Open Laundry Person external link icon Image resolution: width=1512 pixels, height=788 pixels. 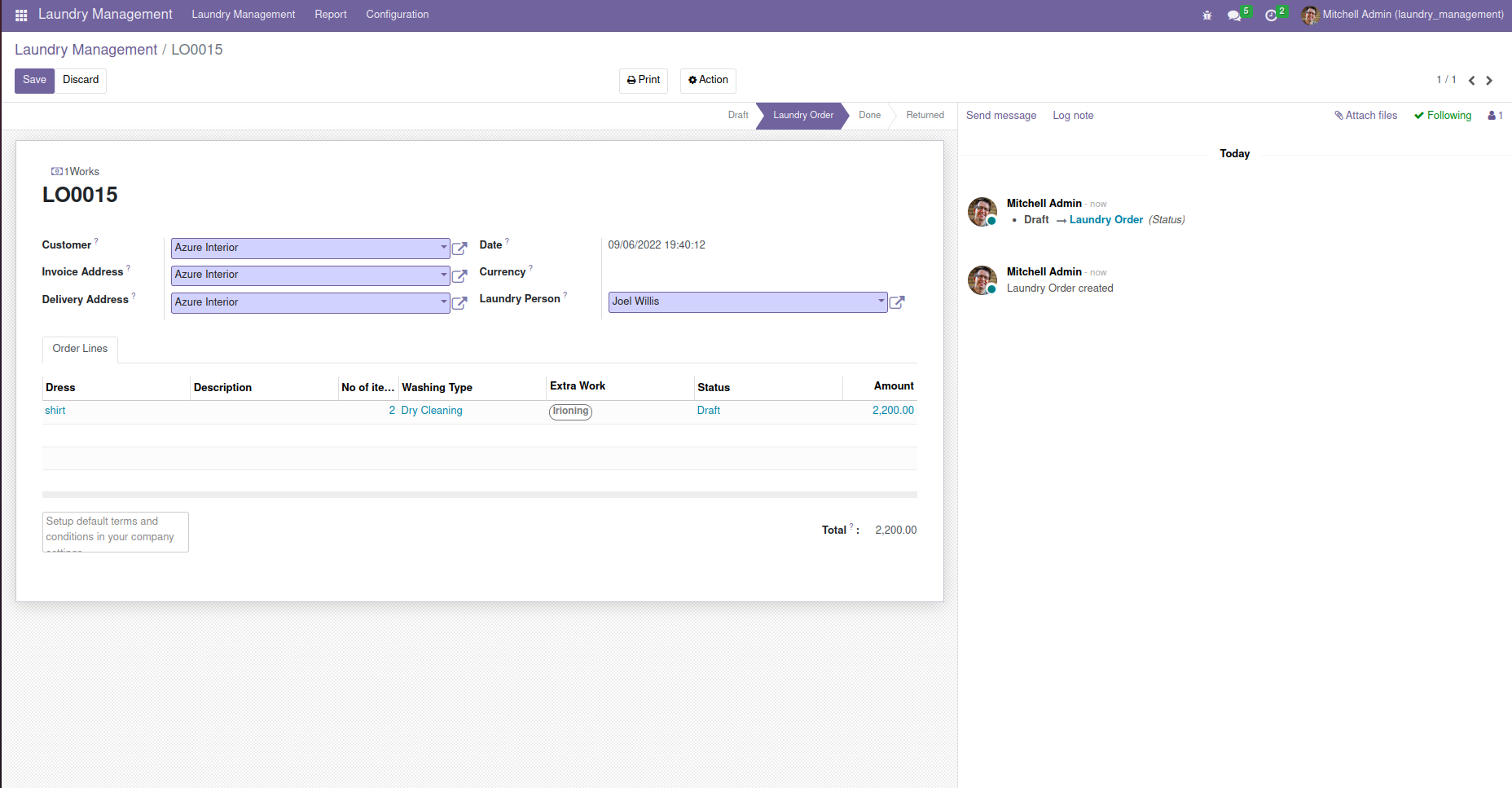click(897, 302)
